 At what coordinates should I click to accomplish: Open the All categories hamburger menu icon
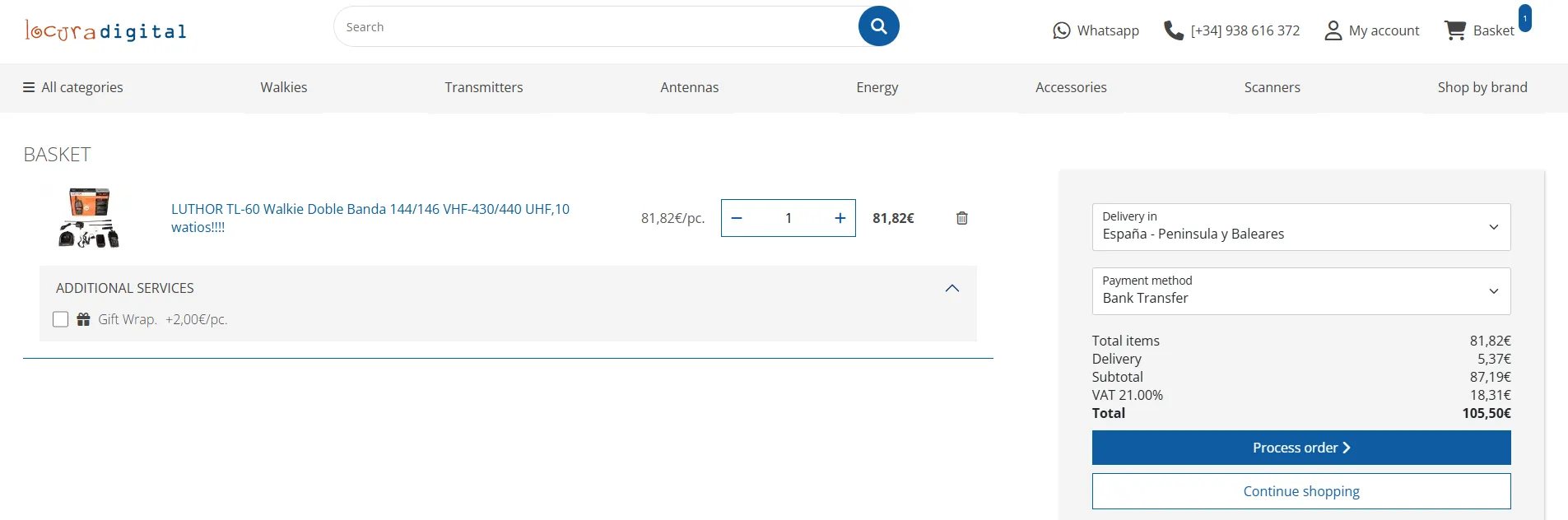click(x=28, y=86)
